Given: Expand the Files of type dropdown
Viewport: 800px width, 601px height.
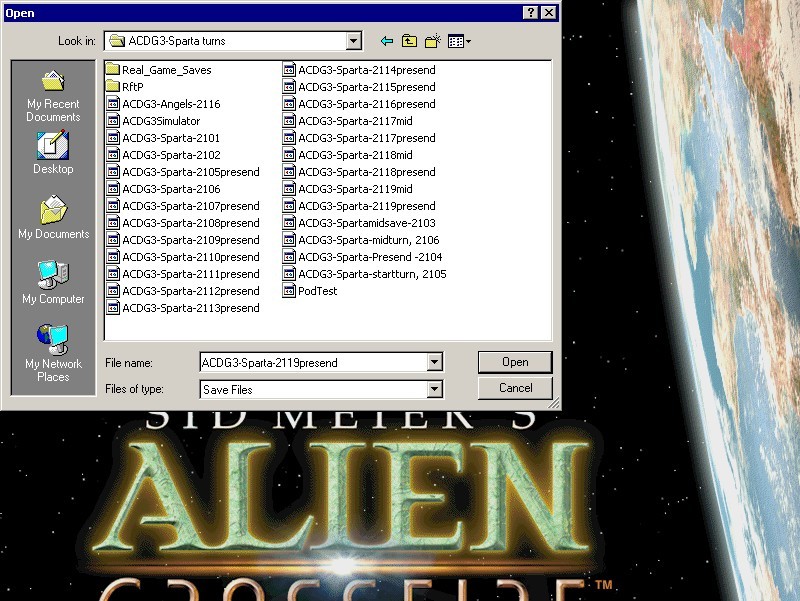Looking at the screenshot, I should pos(434,389).
